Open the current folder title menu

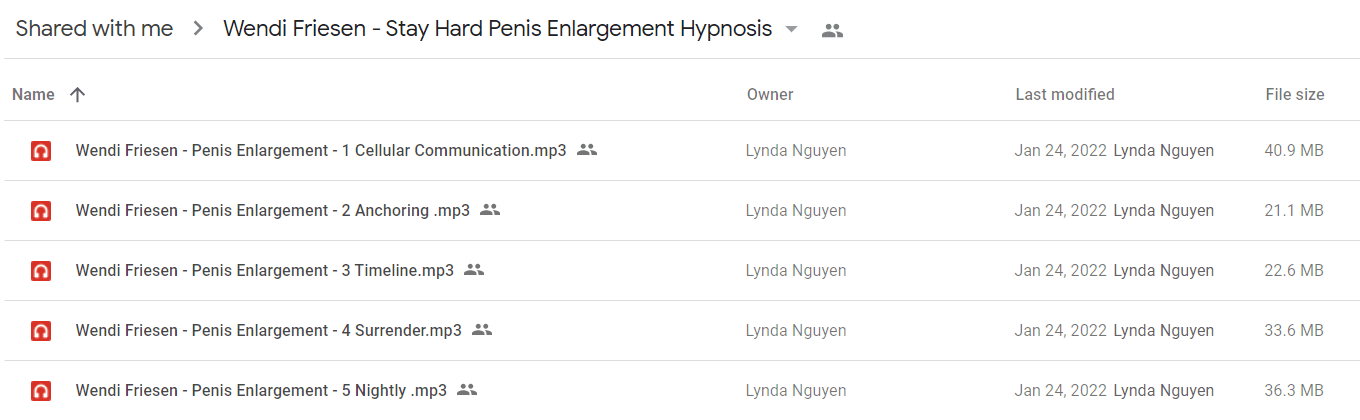pyautogui.click(x=497, y=29)
